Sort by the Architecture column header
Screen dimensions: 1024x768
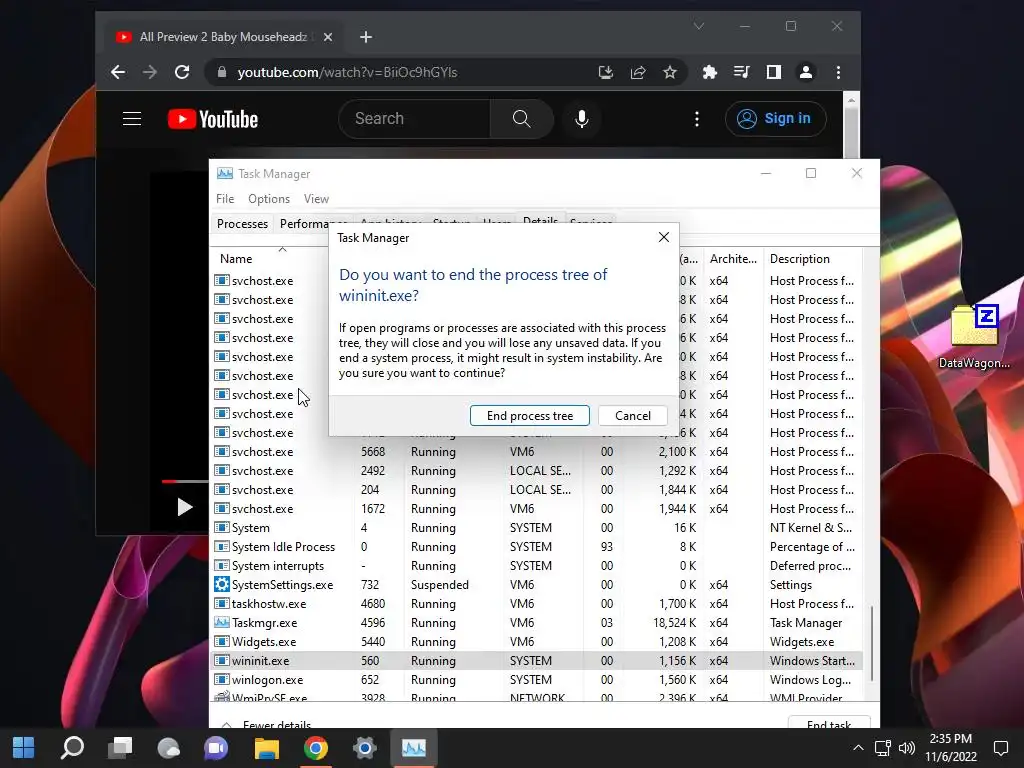click(x=733, y=259)
